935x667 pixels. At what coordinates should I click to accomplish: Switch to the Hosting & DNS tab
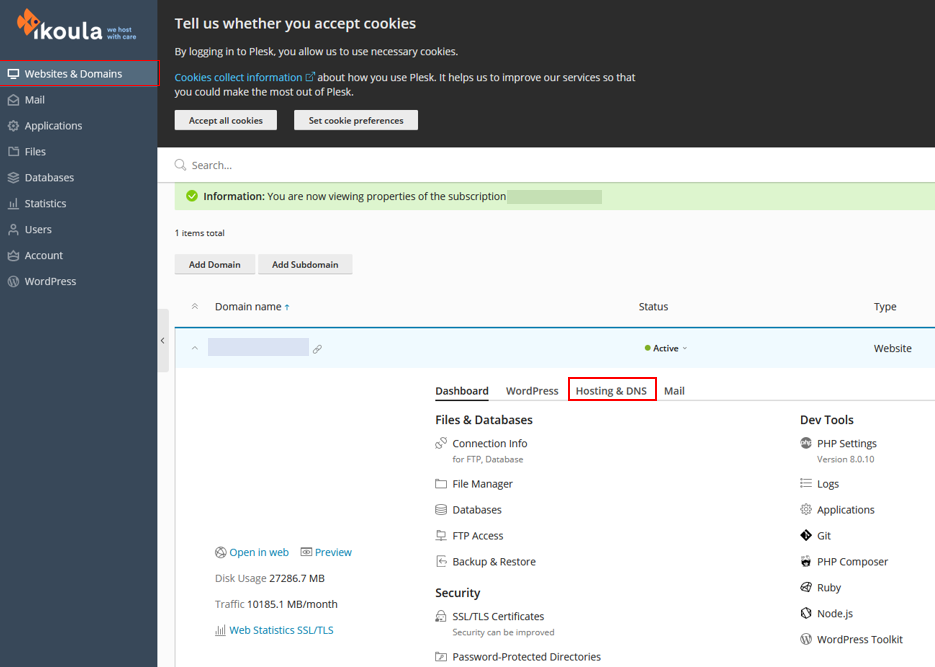pyautogui.click(x=611, y=390)
